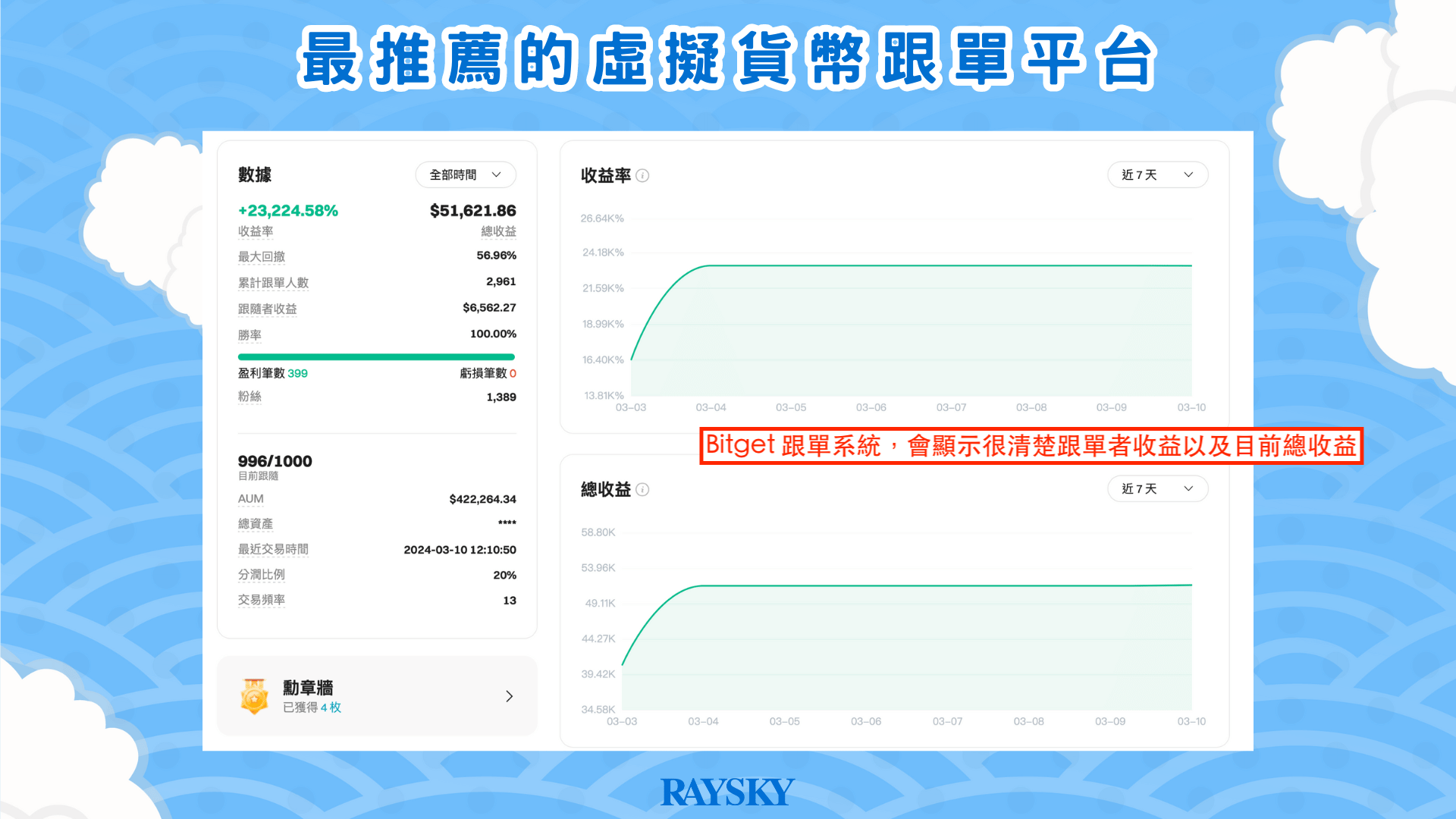Click the RAYSKY logo
1456x819 pixels.
(727, 792)
